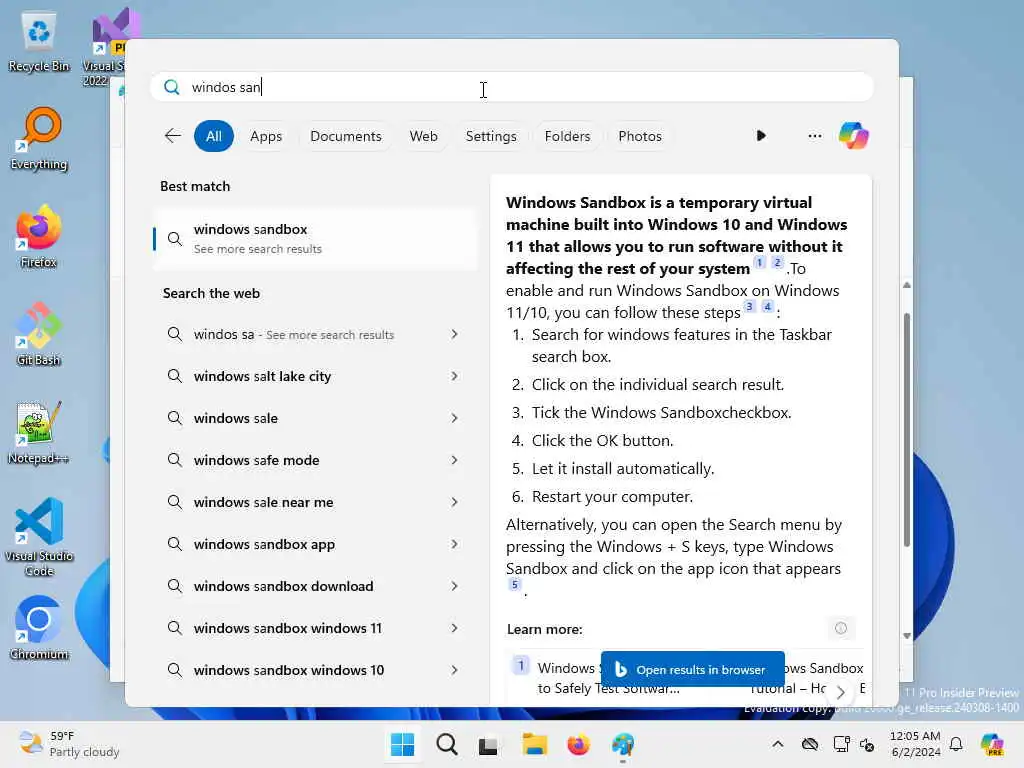Open the Windows Start button
1024x768 pixels.
(402, 744)
